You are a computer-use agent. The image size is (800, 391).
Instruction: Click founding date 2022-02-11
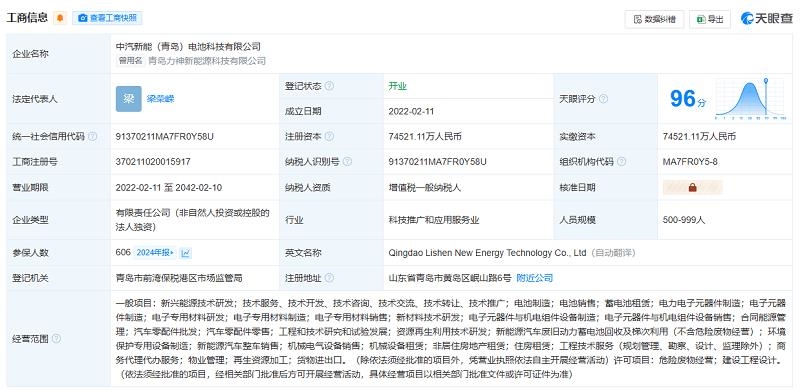click(411, 111)
